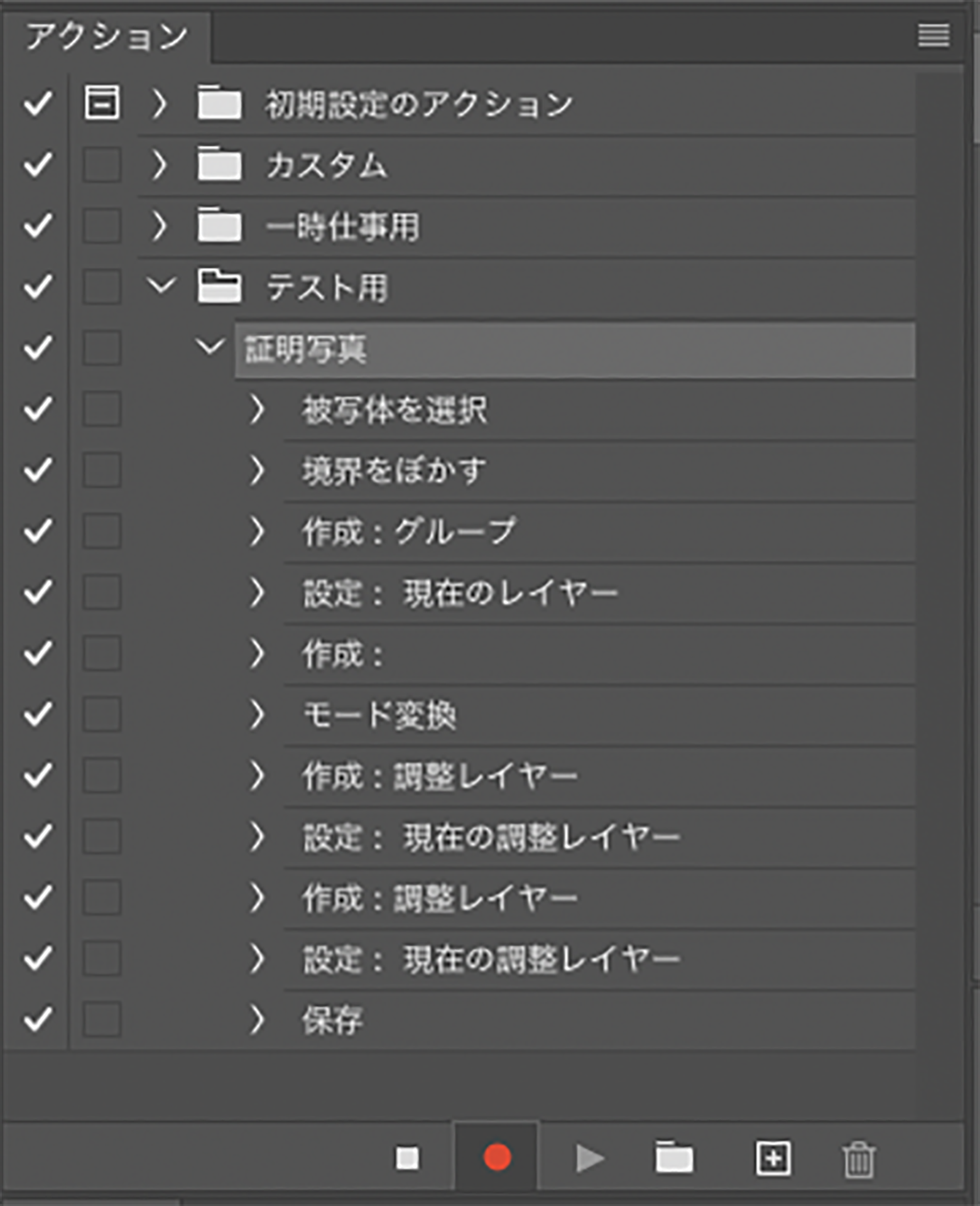This screenshot has width=980, height=1206.
Task: Expand the 初期設定のアクション folder
Action: point(160,103)
